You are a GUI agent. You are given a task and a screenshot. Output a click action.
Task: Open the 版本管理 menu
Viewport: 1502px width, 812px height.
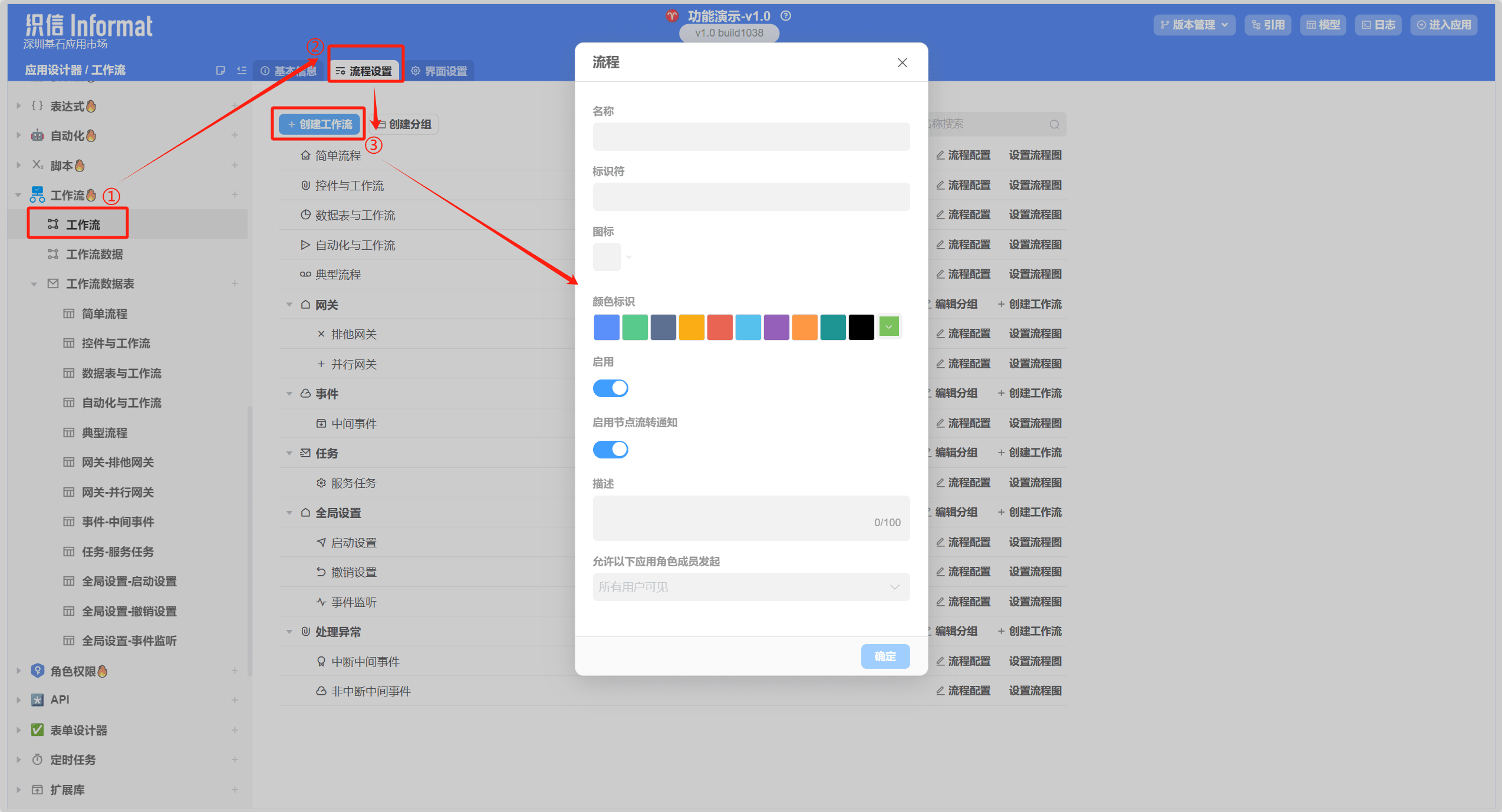[1194, 25]
